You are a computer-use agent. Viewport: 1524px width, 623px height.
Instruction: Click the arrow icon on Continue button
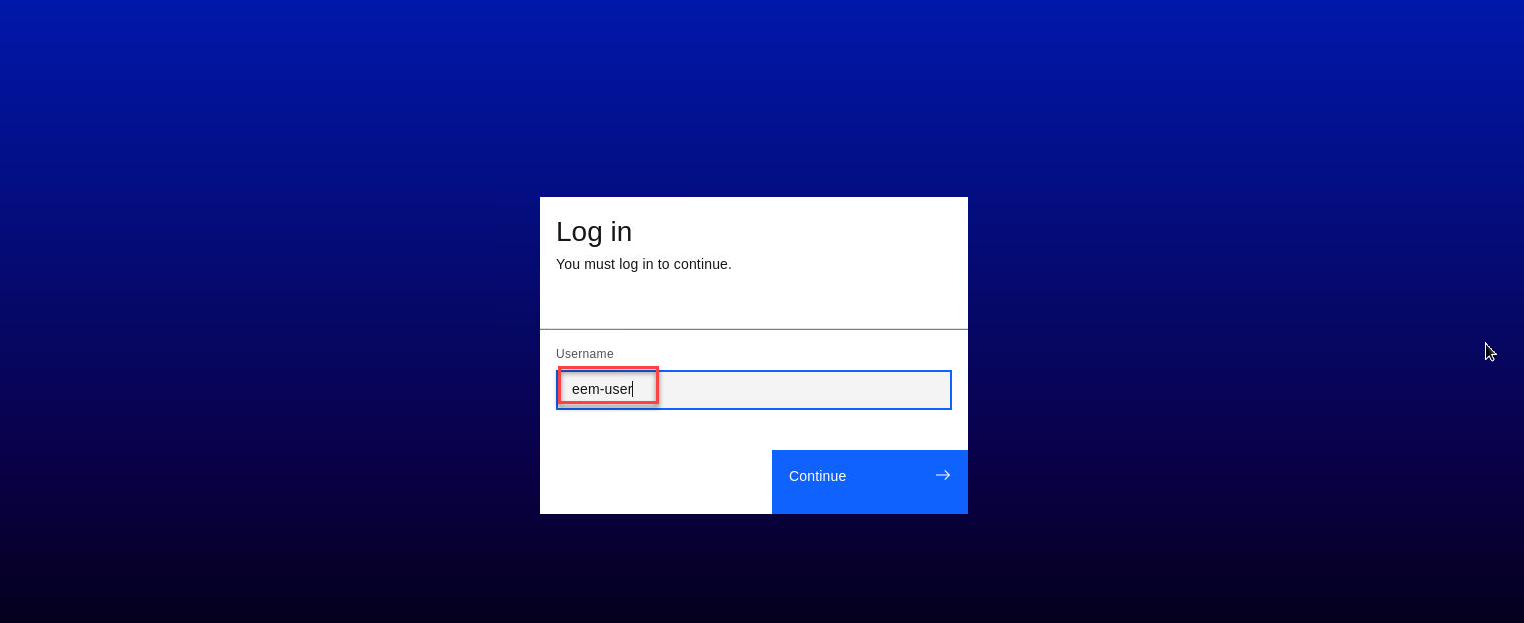click(x=942, y=475)
